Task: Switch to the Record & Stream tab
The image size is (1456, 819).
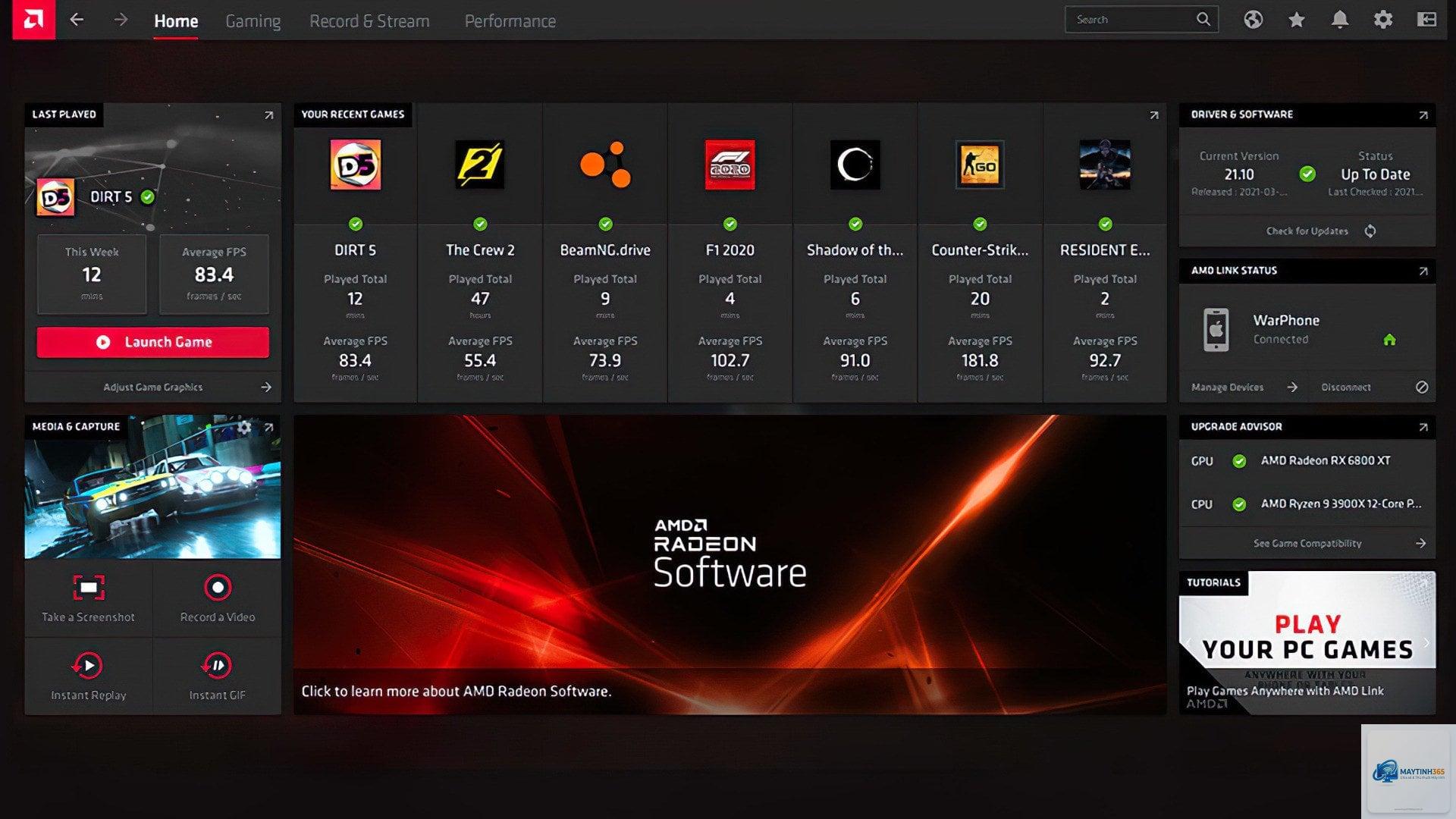Action: (x=369, y=21)
